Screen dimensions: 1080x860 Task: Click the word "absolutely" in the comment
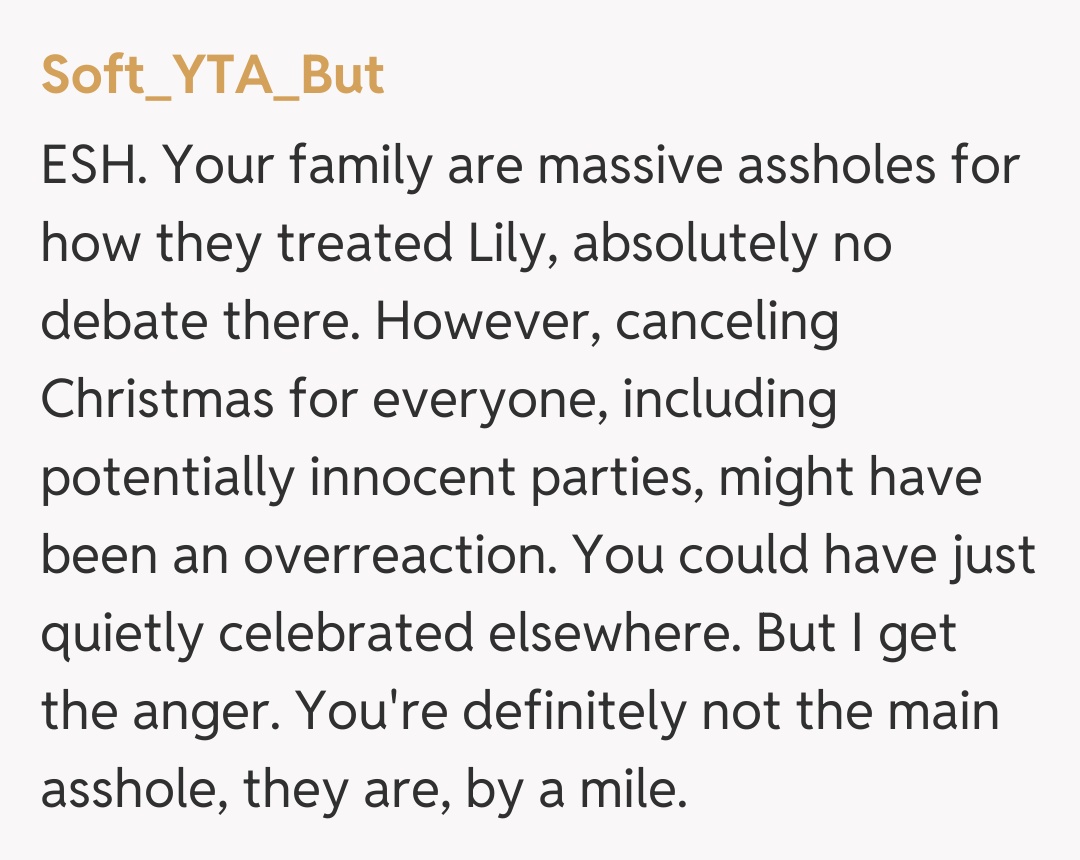click(692, 245)
